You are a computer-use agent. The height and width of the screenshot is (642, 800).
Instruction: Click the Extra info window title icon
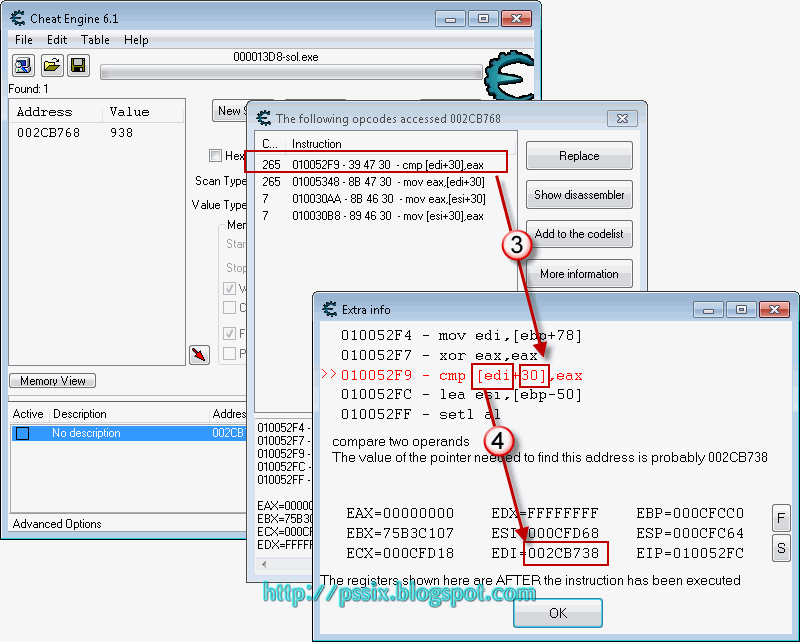pyautogui.click(x=330, y=309)
